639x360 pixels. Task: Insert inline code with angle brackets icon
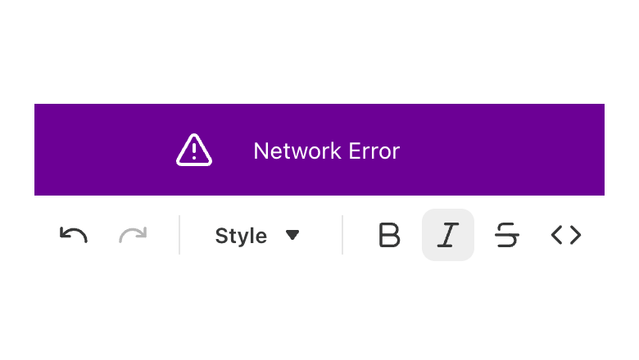(x=566, y=235)
